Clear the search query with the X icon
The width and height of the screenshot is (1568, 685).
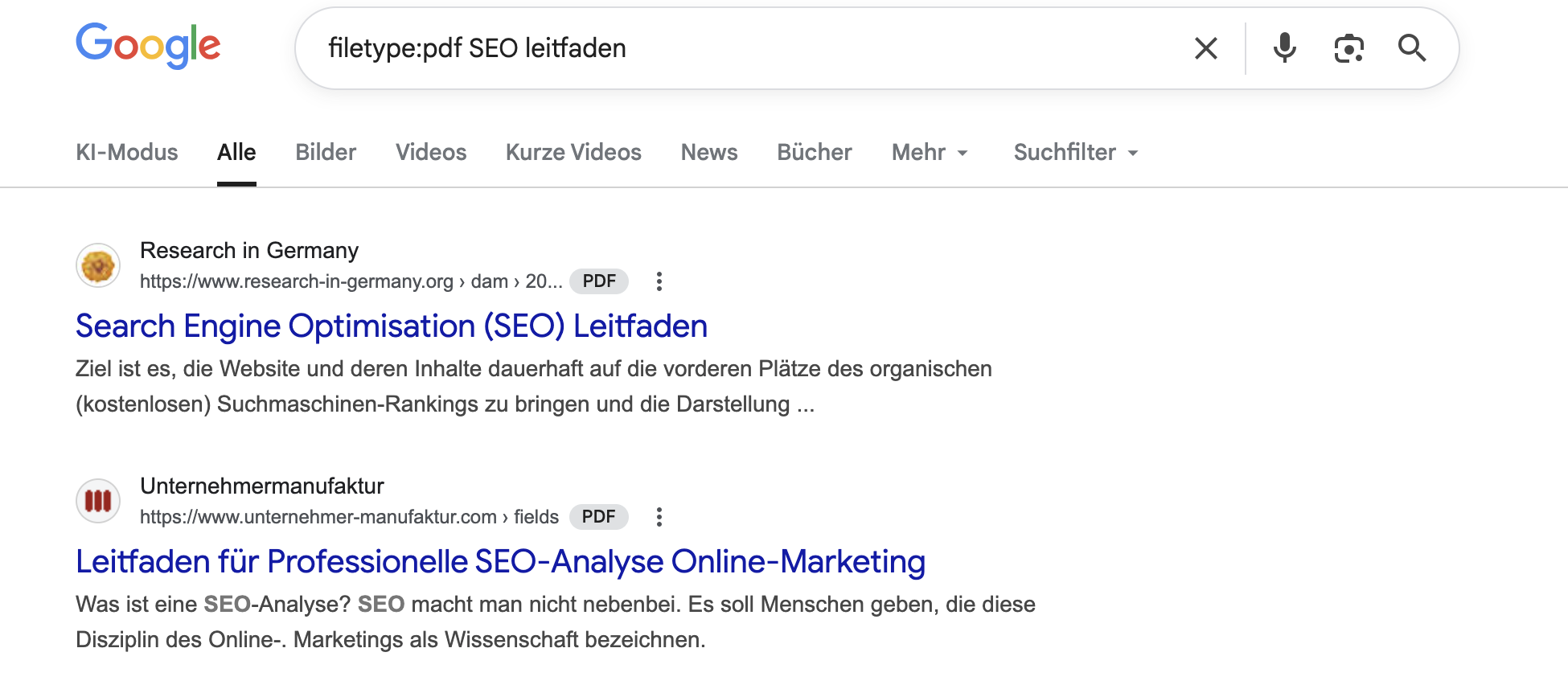(1206, 48)
